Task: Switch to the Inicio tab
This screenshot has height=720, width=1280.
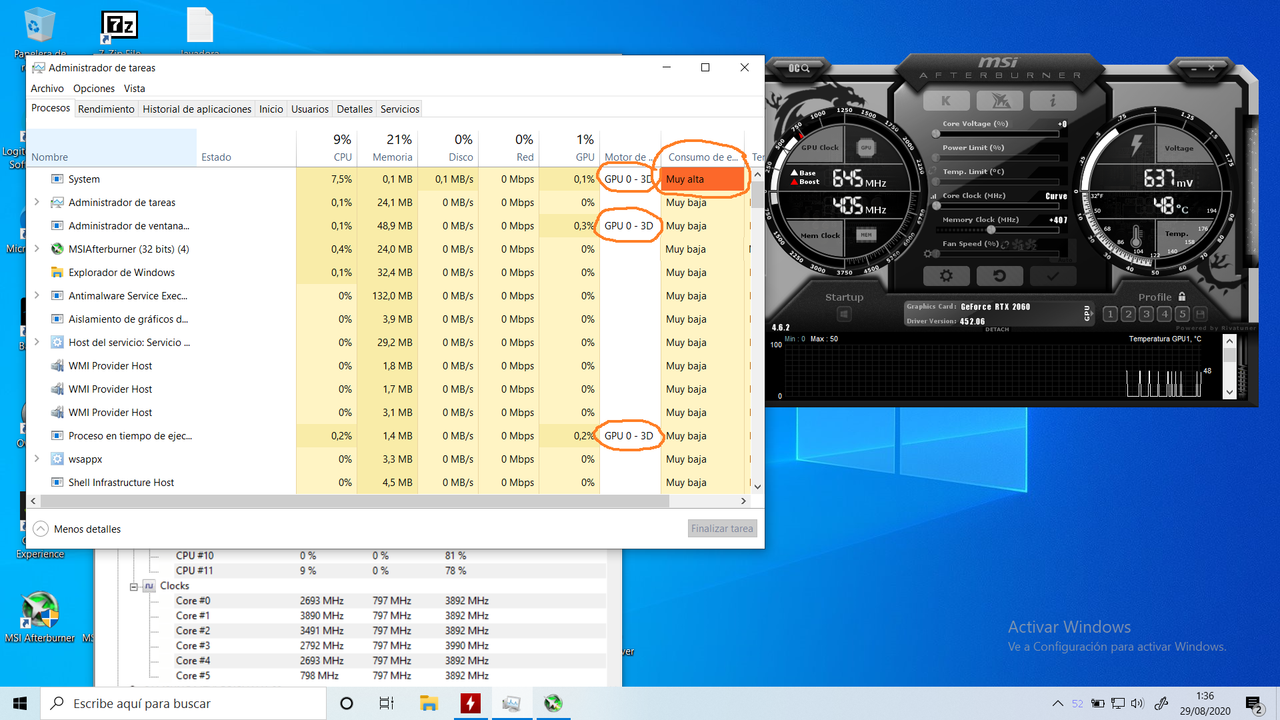Action: (x=271, y=109)
